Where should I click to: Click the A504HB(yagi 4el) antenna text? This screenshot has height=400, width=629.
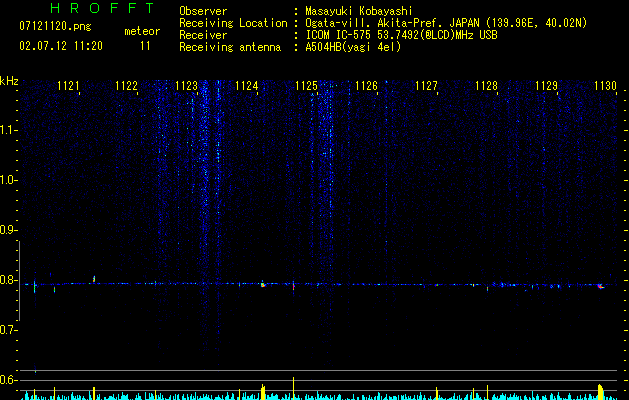(x=353, y=47)
